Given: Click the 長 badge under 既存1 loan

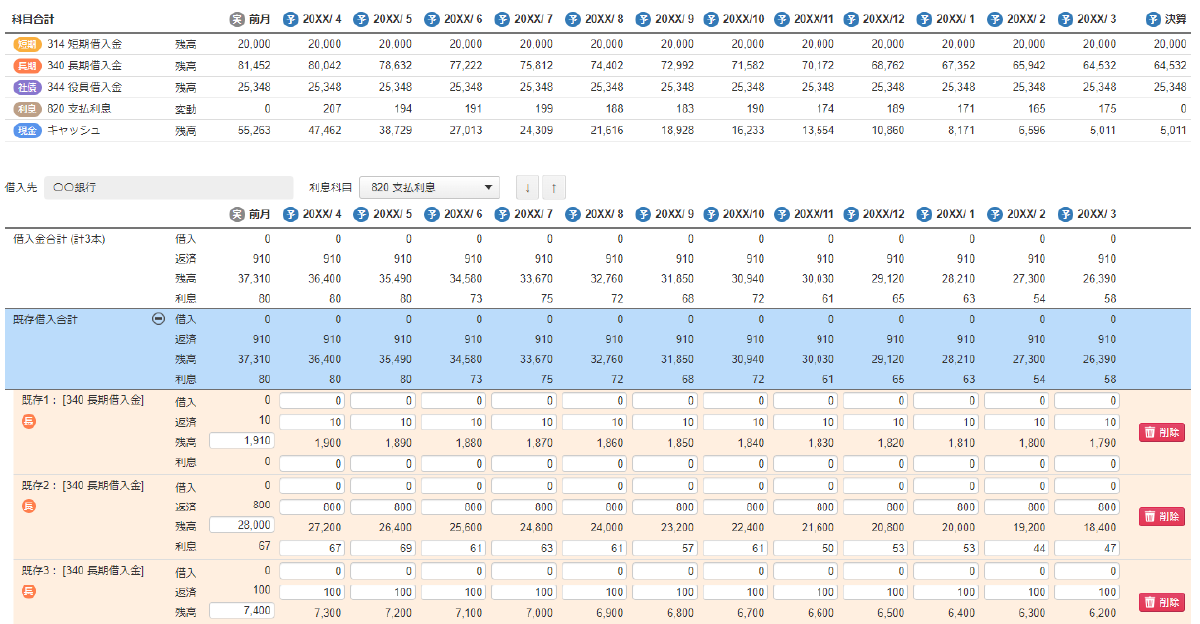Looking at the screenshot, I should (29, 421).
